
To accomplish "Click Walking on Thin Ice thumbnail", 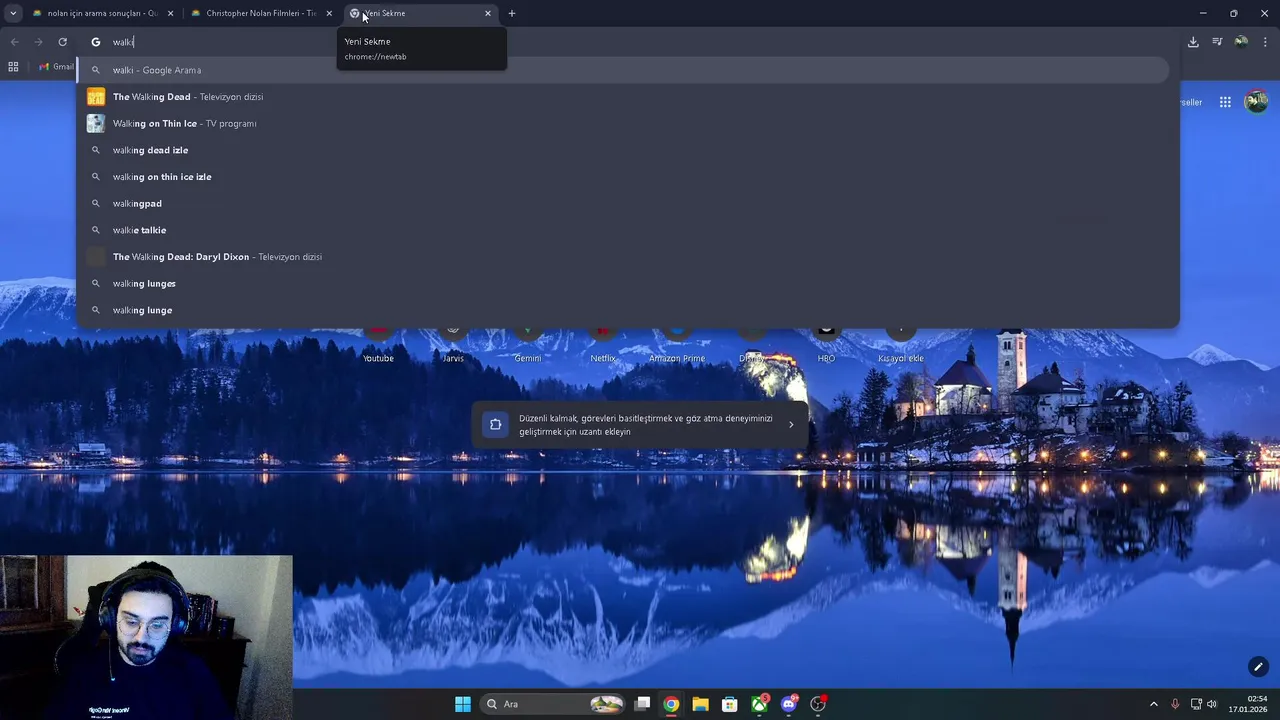I will click(x=96, y=123).
